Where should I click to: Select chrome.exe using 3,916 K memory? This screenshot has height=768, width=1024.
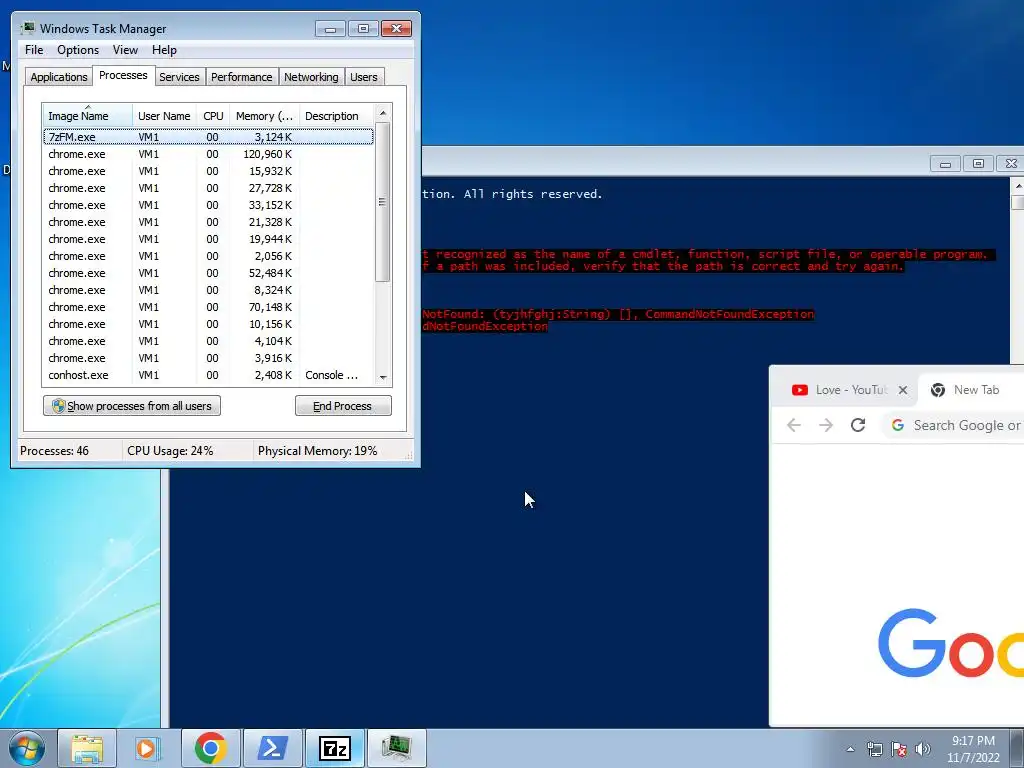click(208, 358)
